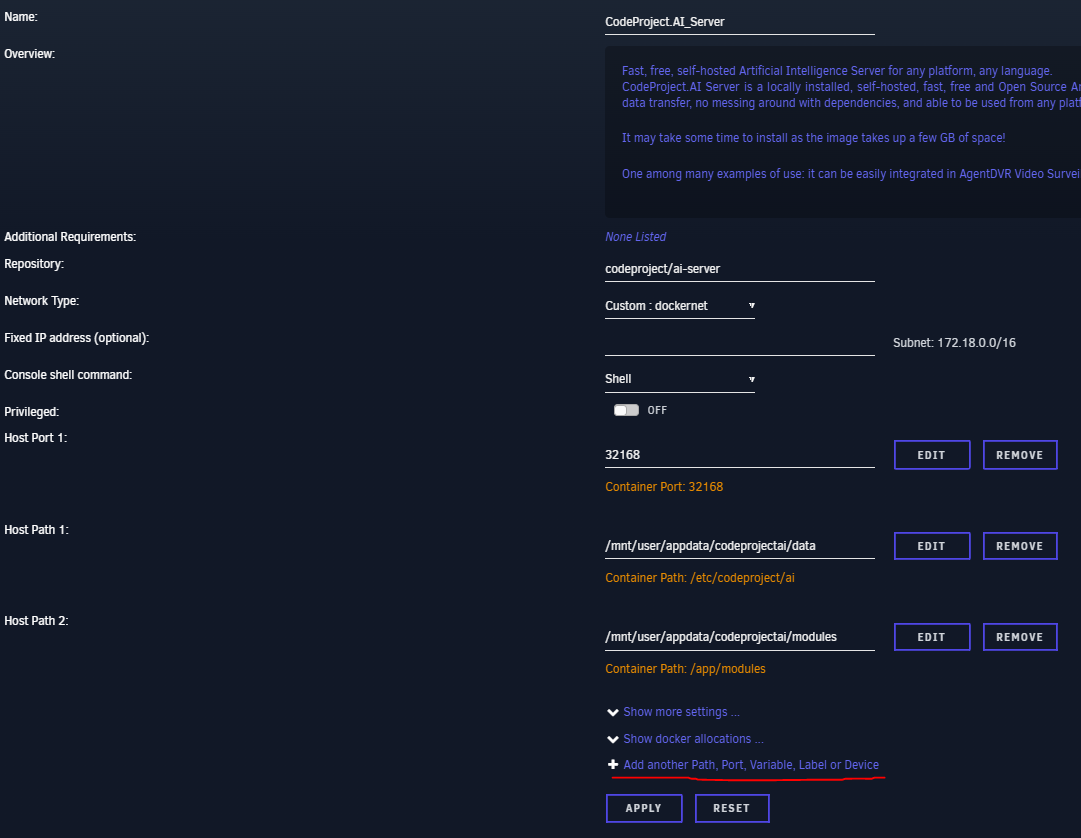The width and height of the screenshot is (1081, 838).
Task: Click the 'Container Path: /etc/codeproject/ai' text
Action: (x=700, y=578)
